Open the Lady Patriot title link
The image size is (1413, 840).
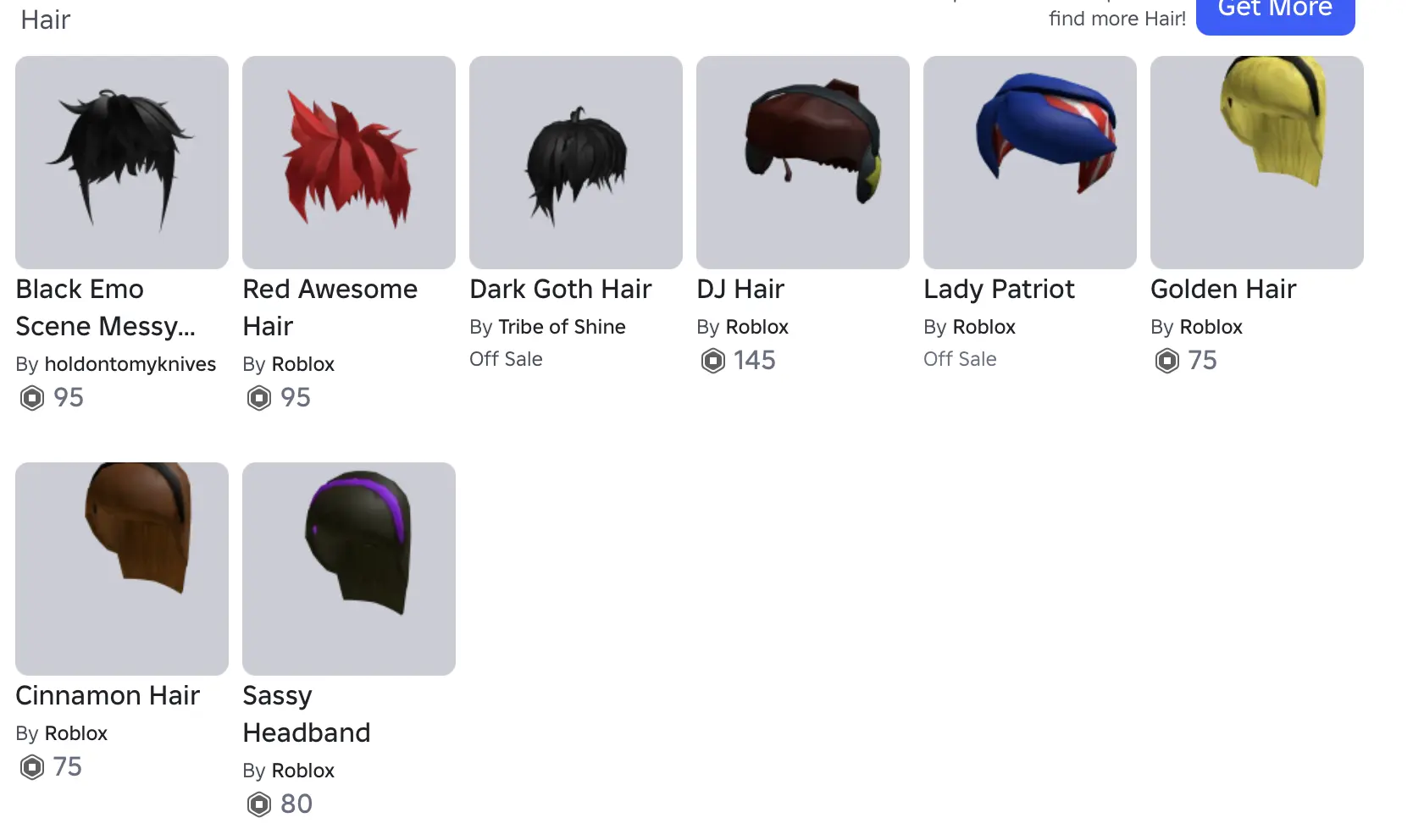(999, 290)
